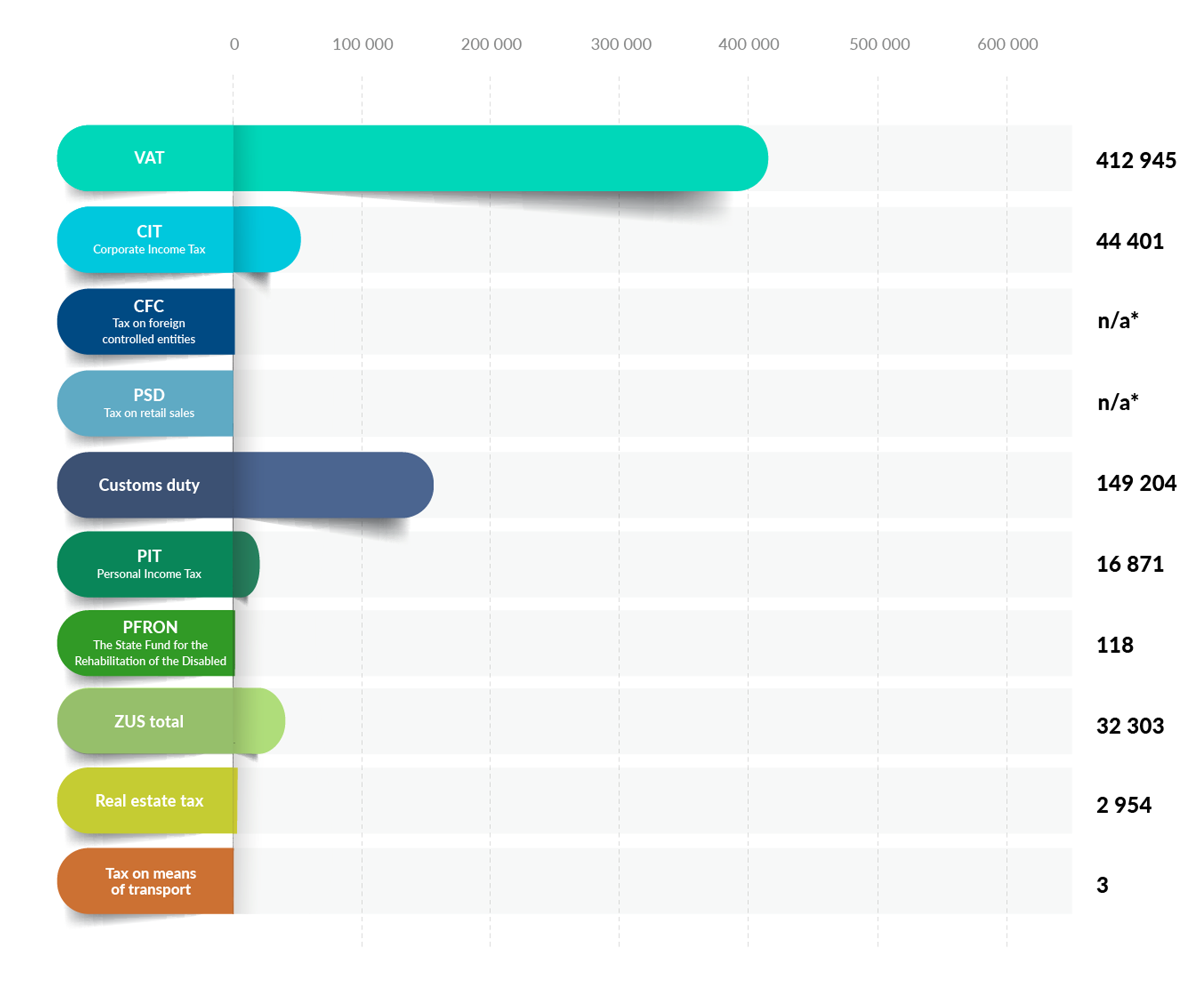Click the Customs duty value 149 204

tap(1136, 483)
